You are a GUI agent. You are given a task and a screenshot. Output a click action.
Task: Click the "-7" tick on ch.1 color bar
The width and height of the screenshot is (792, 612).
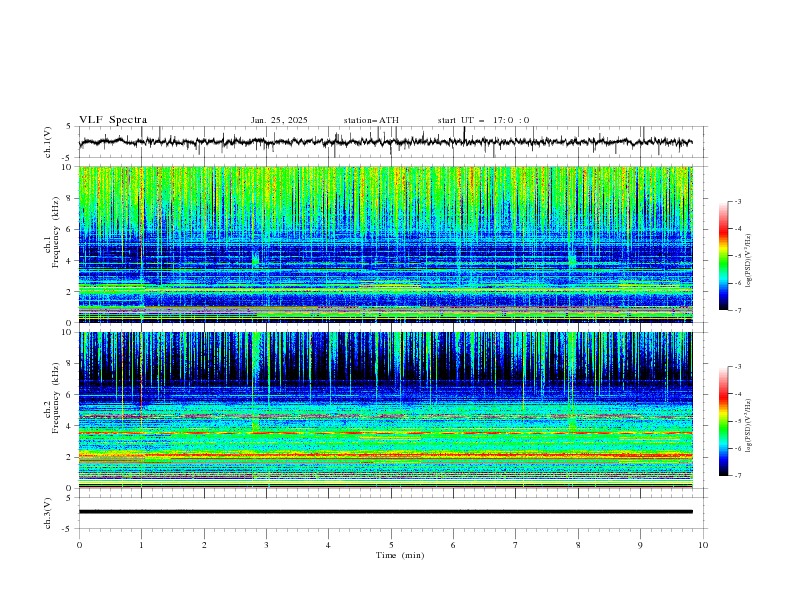pyautogui.click(x=737, y=310)
